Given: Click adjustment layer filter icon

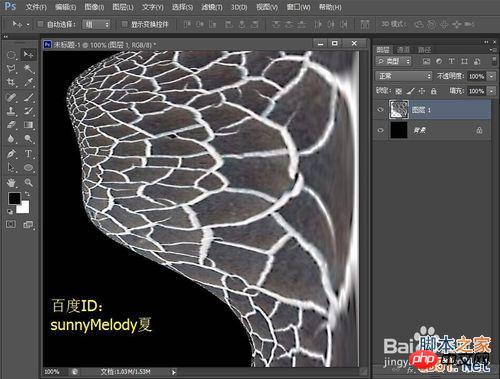Looking at the screenshot, I should point(439,61).
